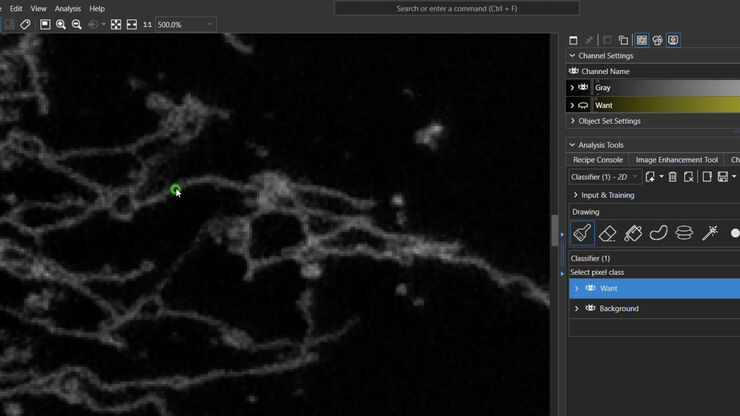Click the zoom out magnifier icon
740x416 pixels.
77,24
